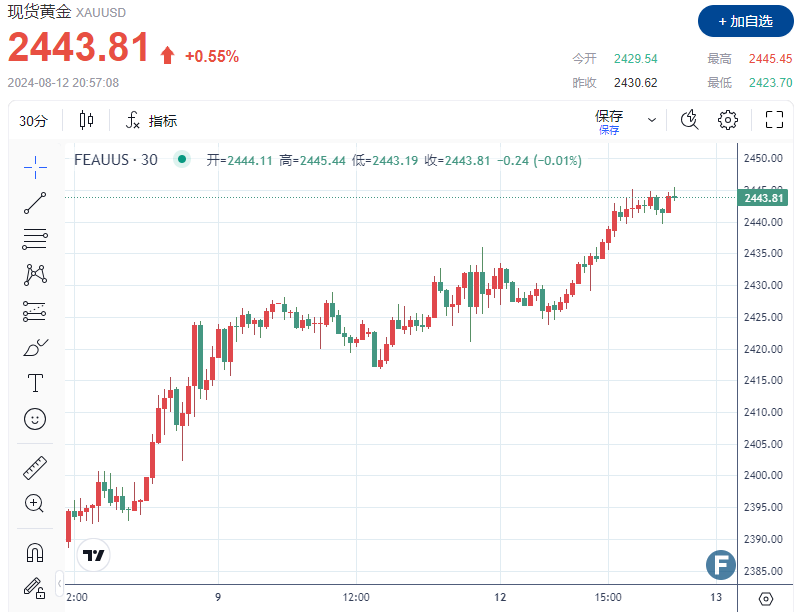799x612 pixels.
Task: Toggle fullscreen mode for the chart
Action: (x=773, y=120)
